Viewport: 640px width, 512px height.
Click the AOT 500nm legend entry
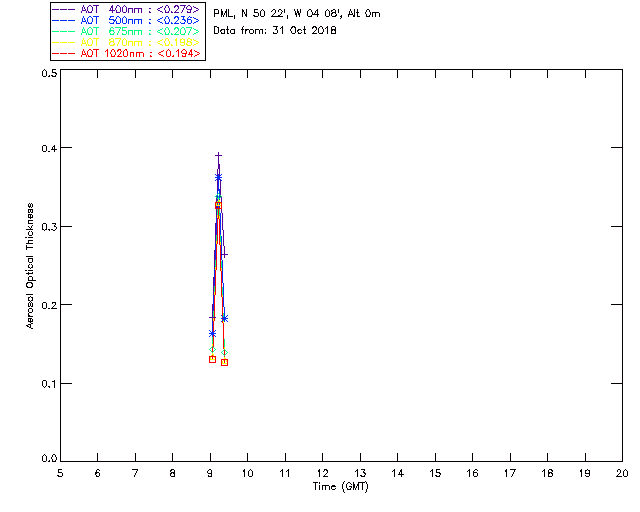pos(126,20)
